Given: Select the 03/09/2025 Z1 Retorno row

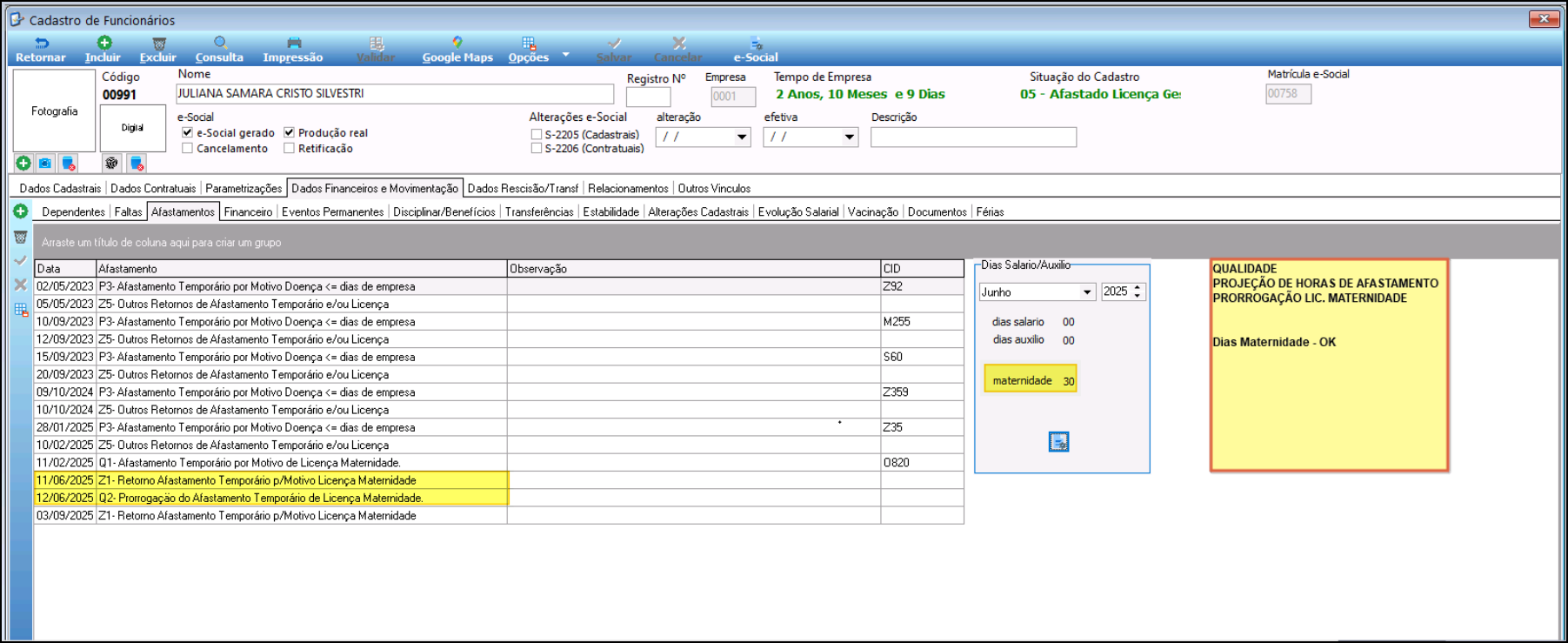Looking at the screenshot, I should [x=499, y=515].
